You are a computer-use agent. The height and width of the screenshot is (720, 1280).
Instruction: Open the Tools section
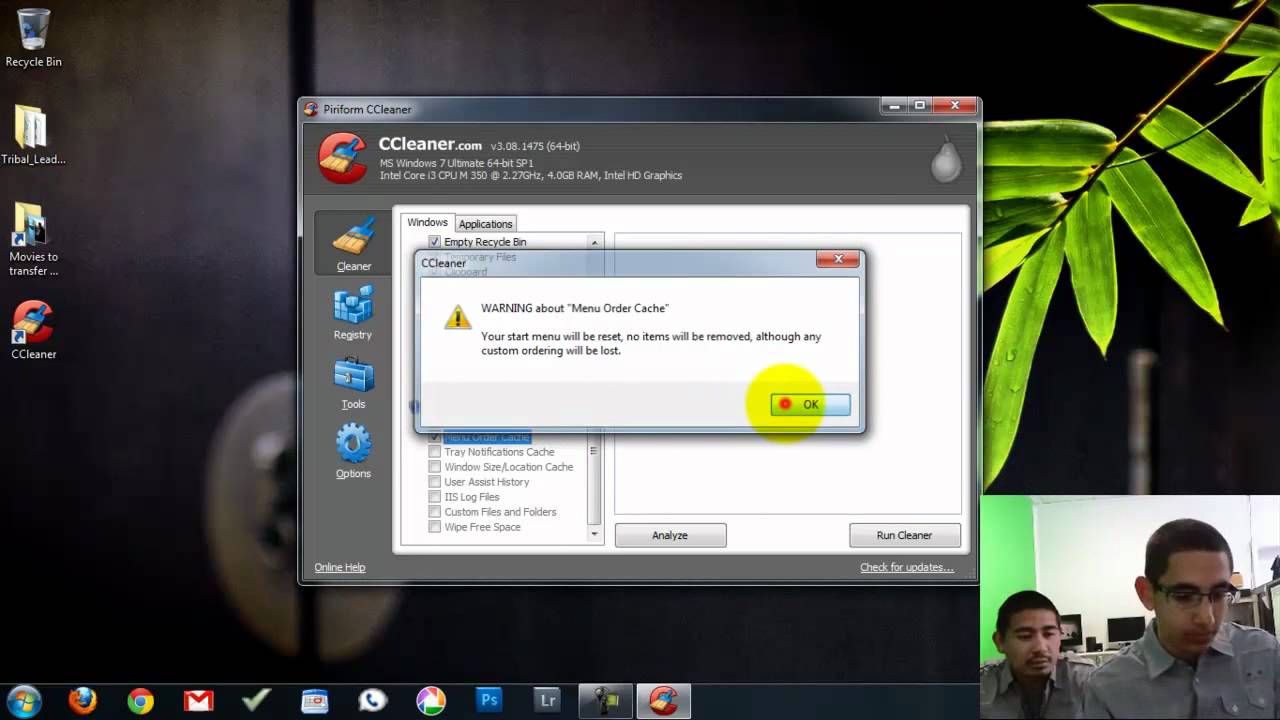click(353, 383)
